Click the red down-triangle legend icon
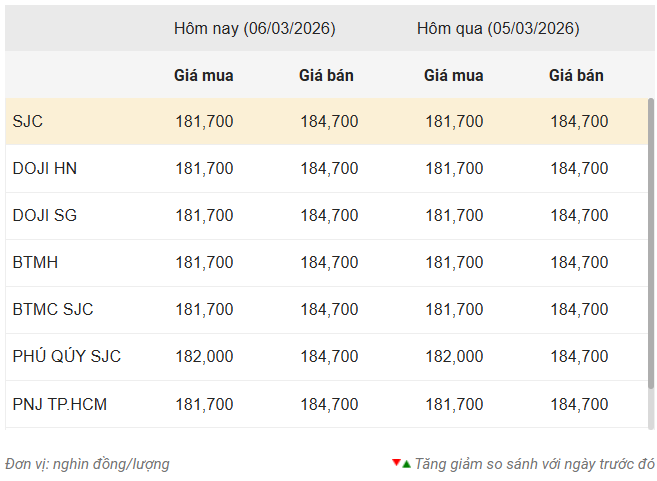Image resolution: width=657 pixels, height=481 pixels. click(396, 462)
